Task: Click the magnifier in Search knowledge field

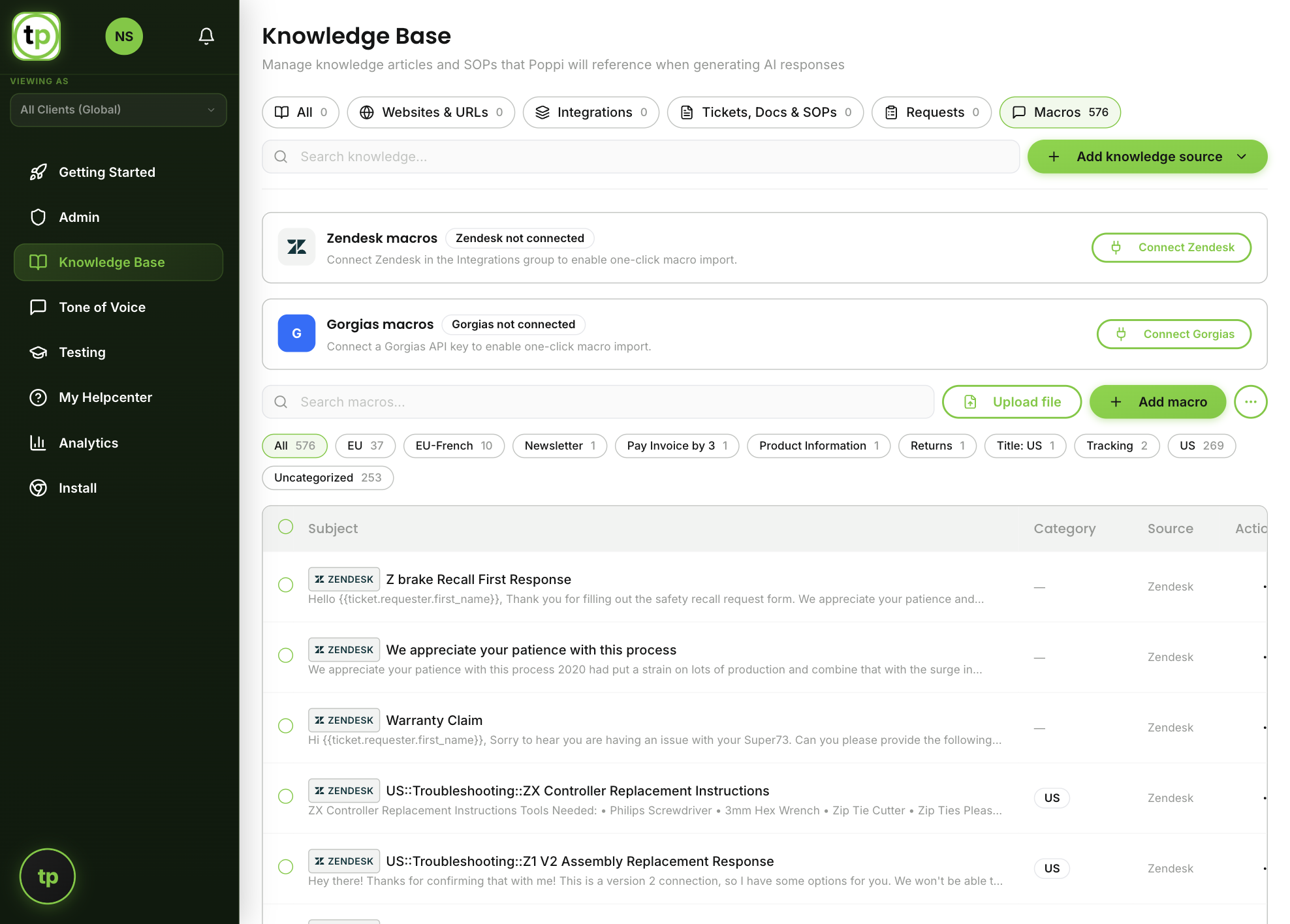Action: pyautogui.click(x=281, y=157)
